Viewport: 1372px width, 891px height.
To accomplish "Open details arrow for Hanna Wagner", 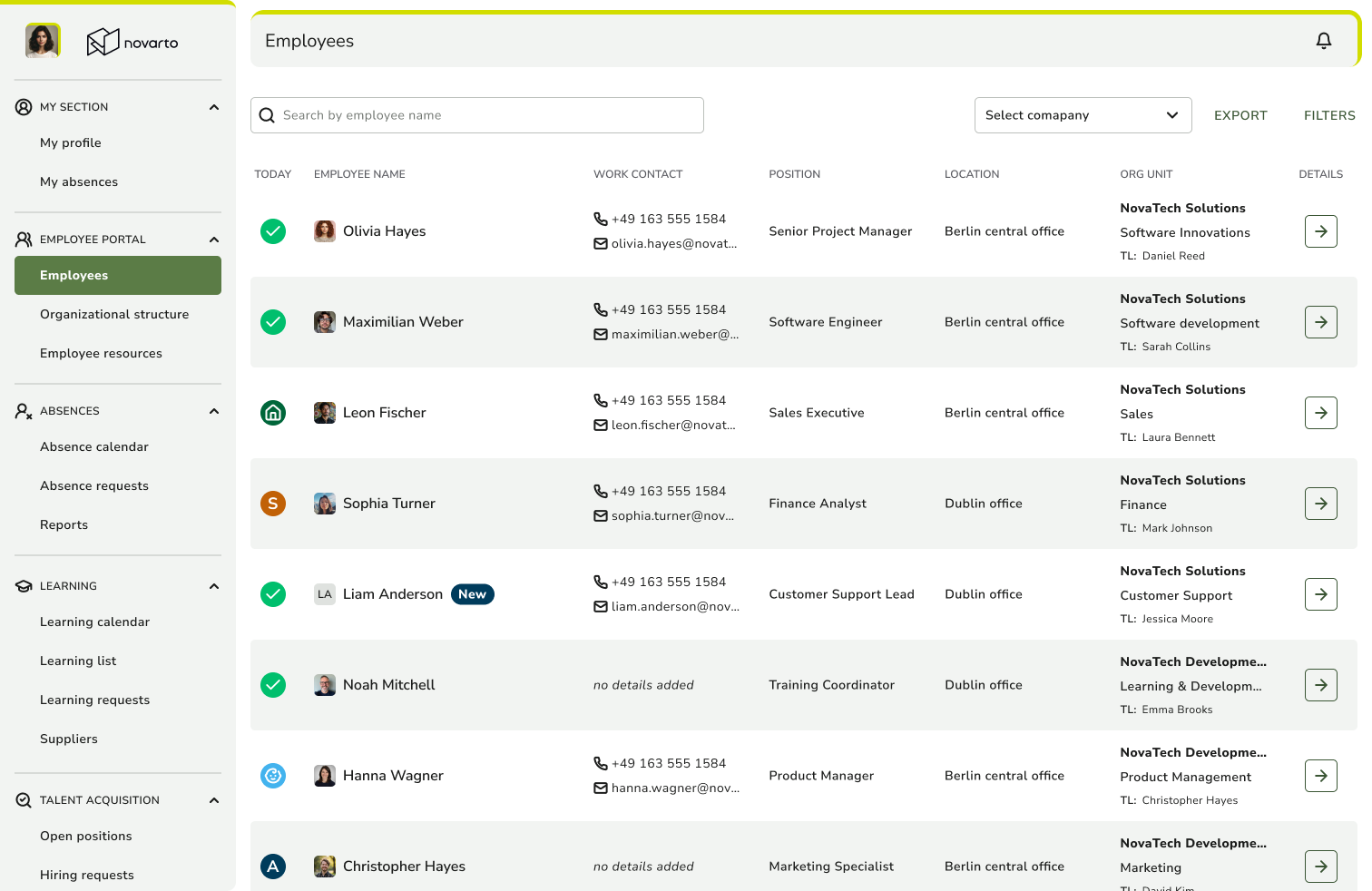I will pyautogui.click(x=1321, y=776).
